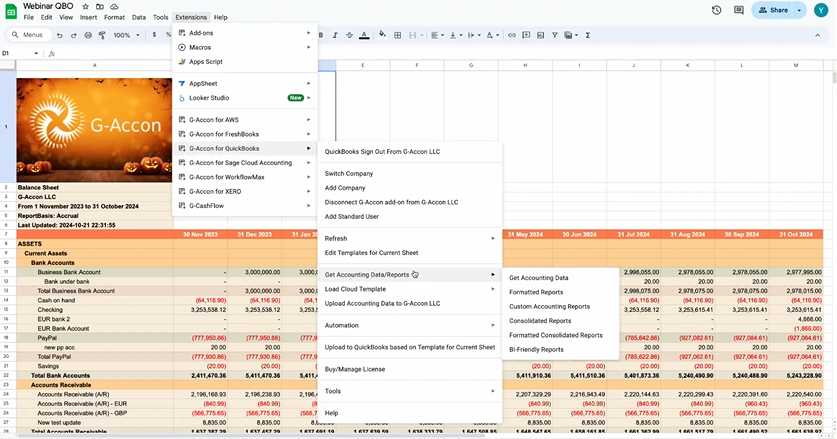This screenshot has width=837, height=439.
Task: Open text rotation dropdown
Action: 492,35
